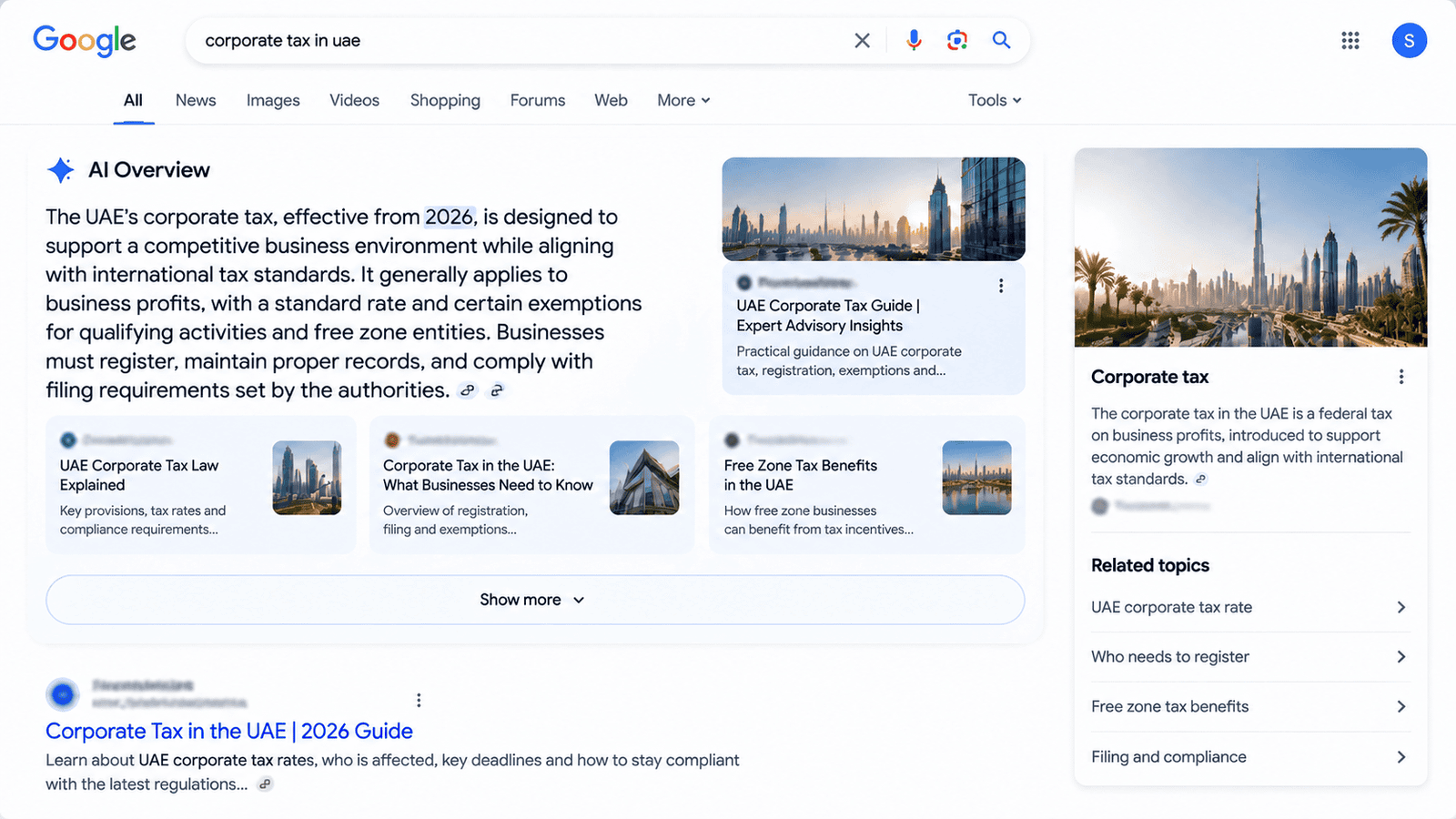Click the AI Overview sparkle icon
The height and width of the screenshot is (819, 1456).
click(x=60, y=170)
